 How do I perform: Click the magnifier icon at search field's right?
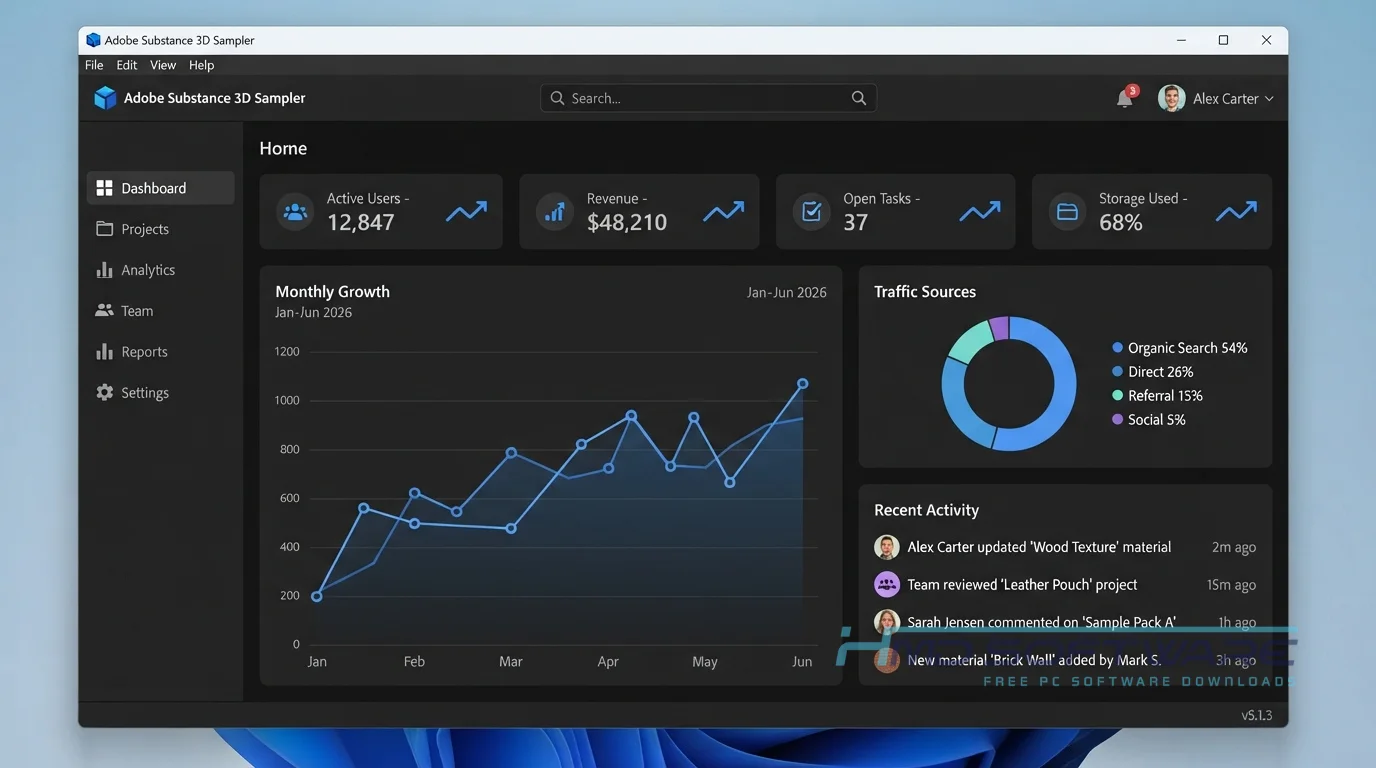click(859, 98)
